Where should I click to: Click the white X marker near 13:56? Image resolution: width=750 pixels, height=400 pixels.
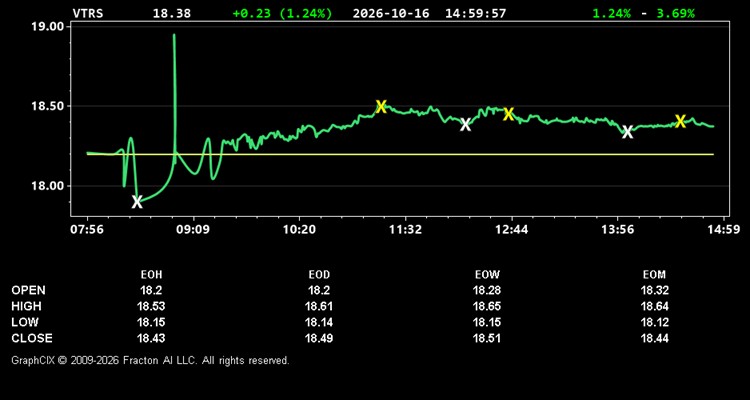pos(628,132)
